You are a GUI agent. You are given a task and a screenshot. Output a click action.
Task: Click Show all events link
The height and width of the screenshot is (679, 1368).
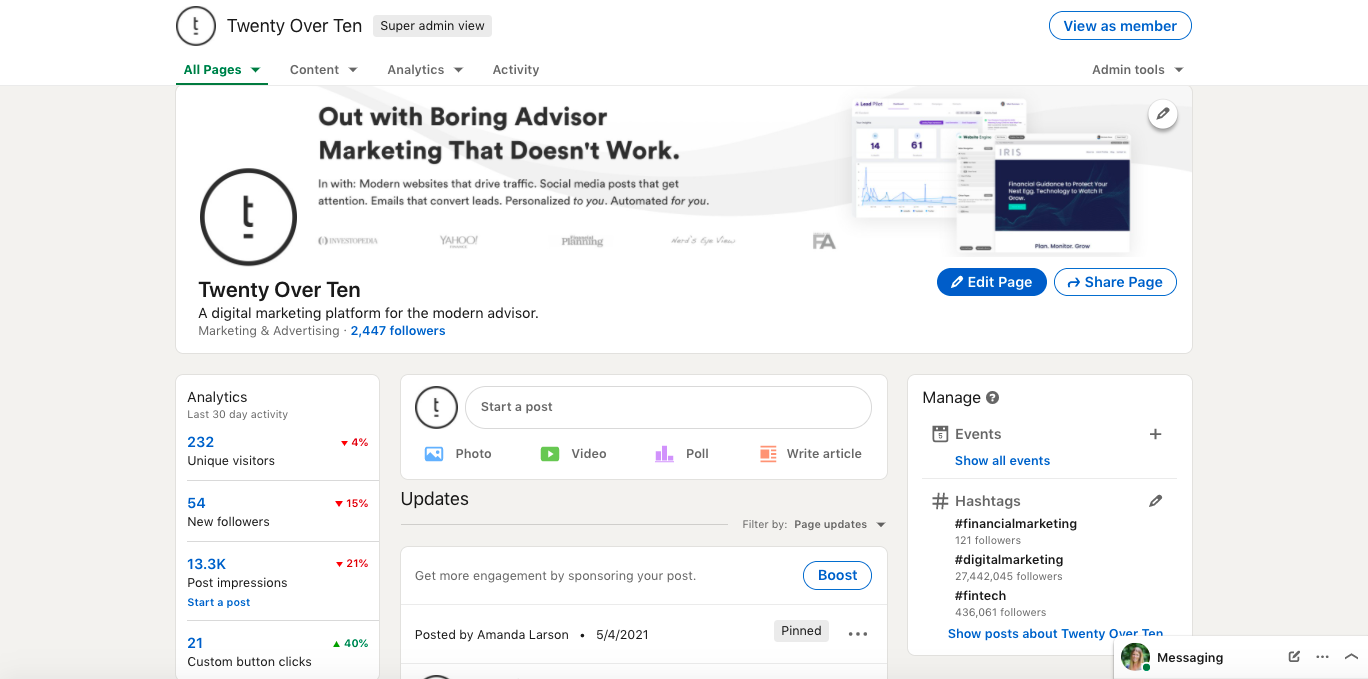(x=1002, y=461)
